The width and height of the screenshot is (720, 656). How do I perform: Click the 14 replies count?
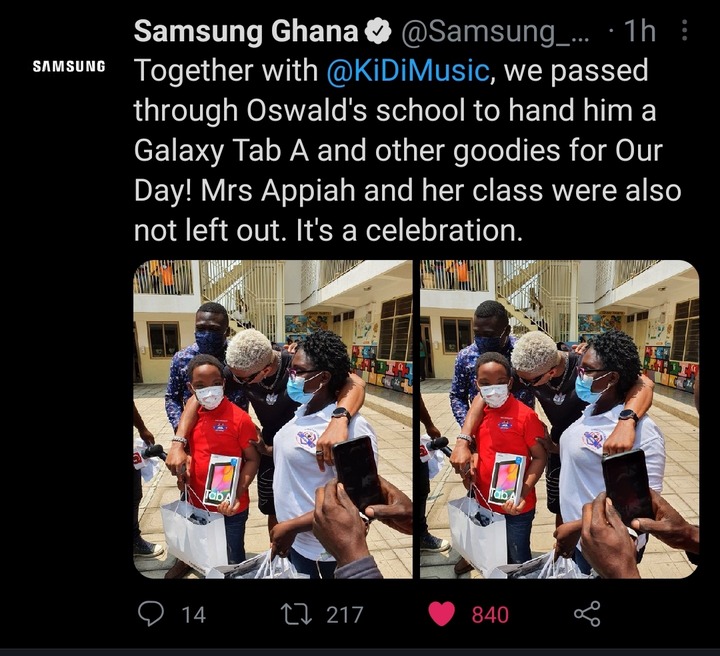tap(193, 615)
